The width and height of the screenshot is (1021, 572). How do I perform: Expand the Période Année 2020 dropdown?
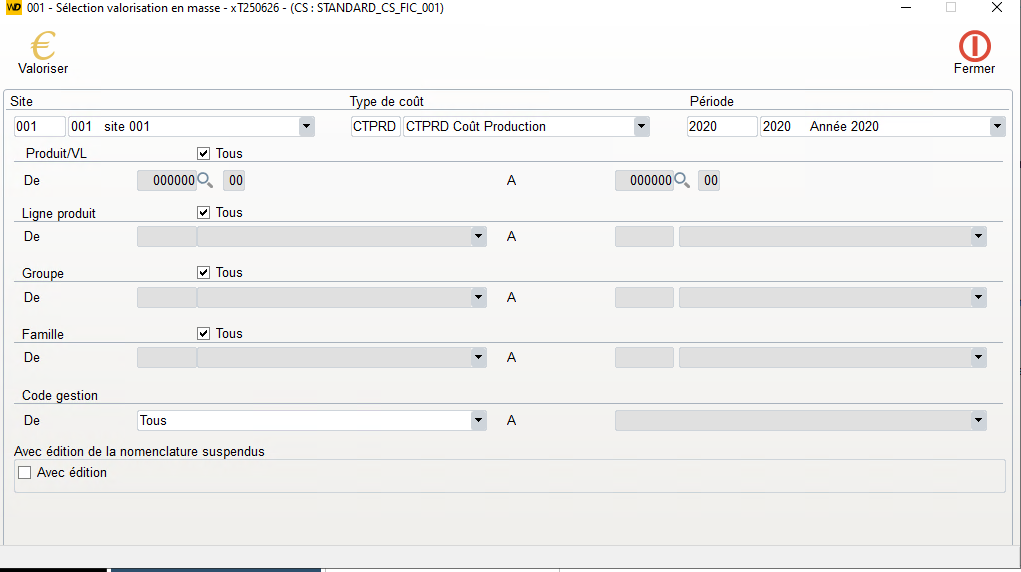pyautogui.click(x=997, y=127)
